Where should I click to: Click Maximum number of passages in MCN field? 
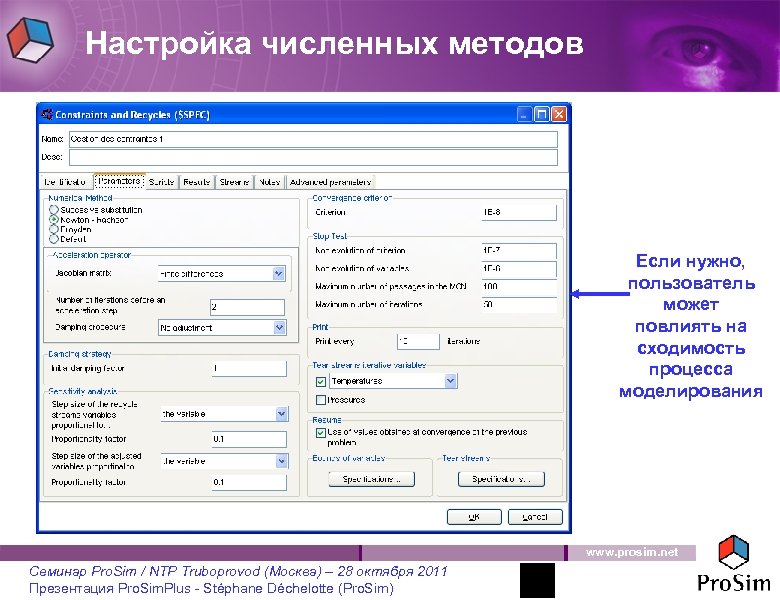coord(519,287)
